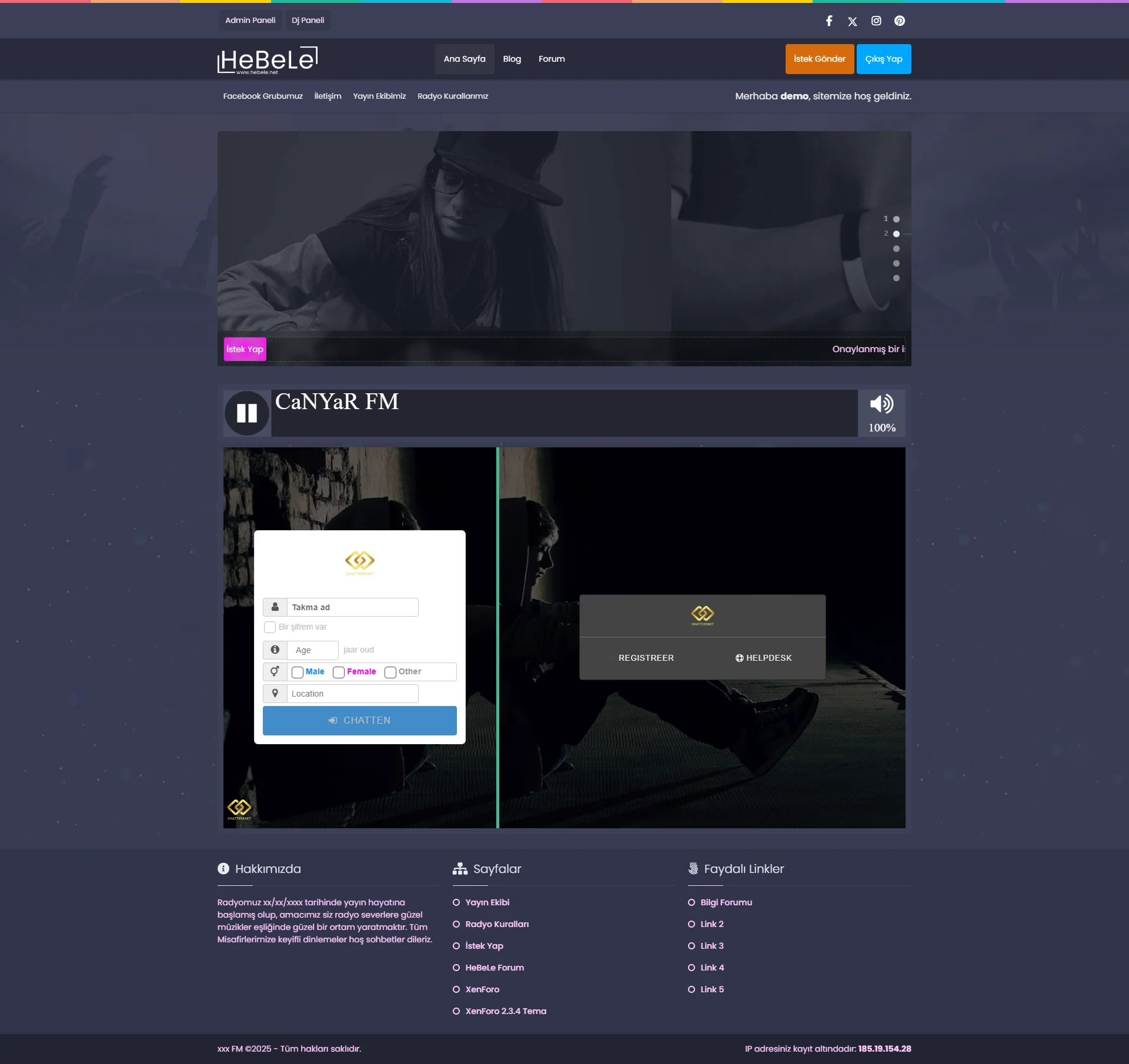Select slider dot numbered 2
Viewport: 1129px width, 1064px height.
896,234
